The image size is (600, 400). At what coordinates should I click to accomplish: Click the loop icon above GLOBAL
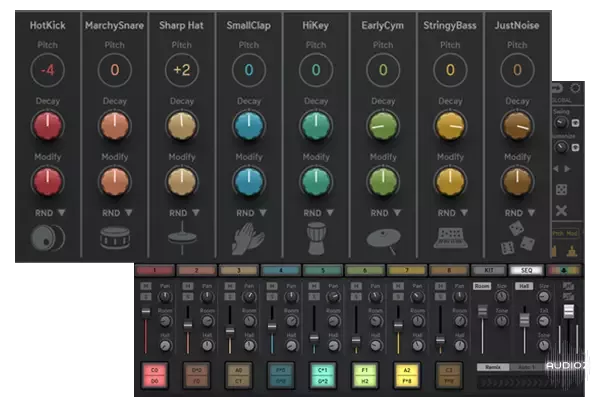click(x=558, y=88)
